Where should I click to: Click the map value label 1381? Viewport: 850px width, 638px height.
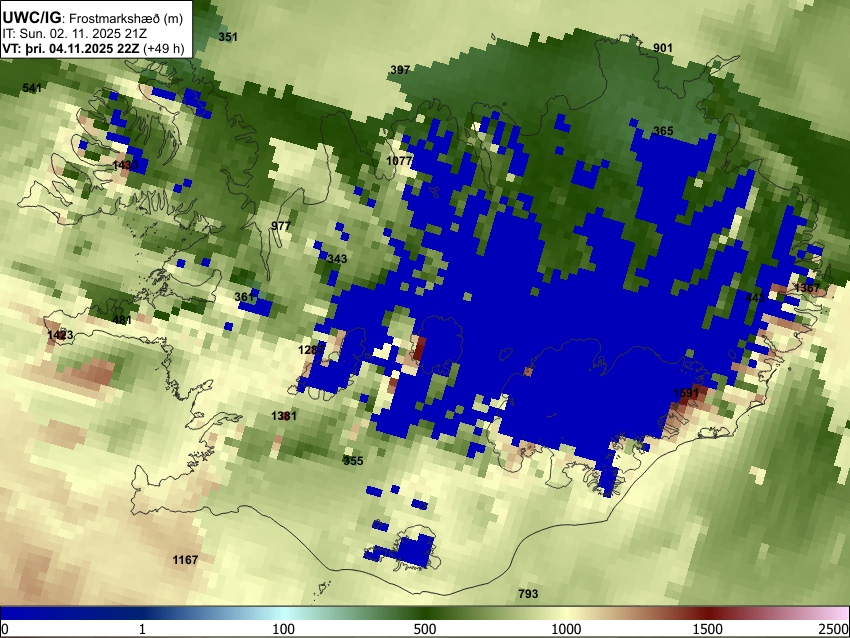284,416
